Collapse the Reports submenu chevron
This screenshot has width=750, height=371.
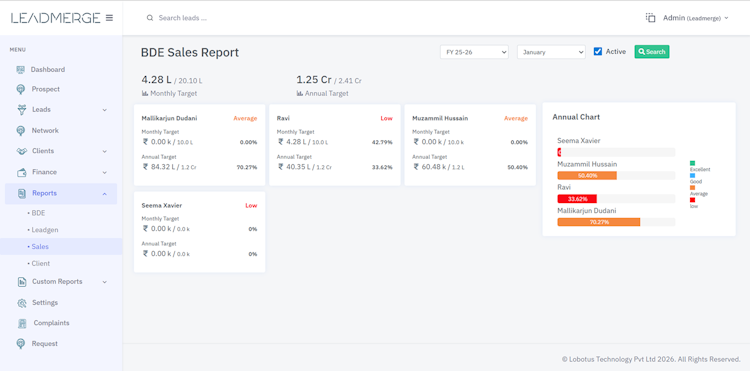point(104,194)
